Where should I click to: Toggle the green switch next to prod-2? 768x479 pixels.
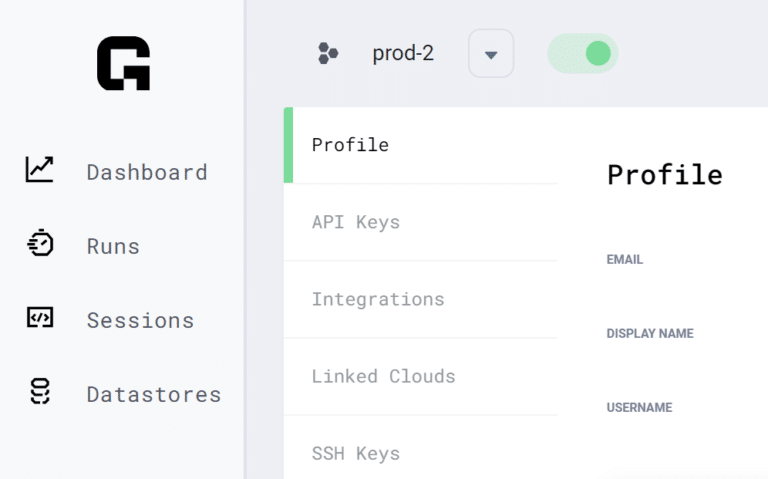pyautogui.click(x=583, y=53)
